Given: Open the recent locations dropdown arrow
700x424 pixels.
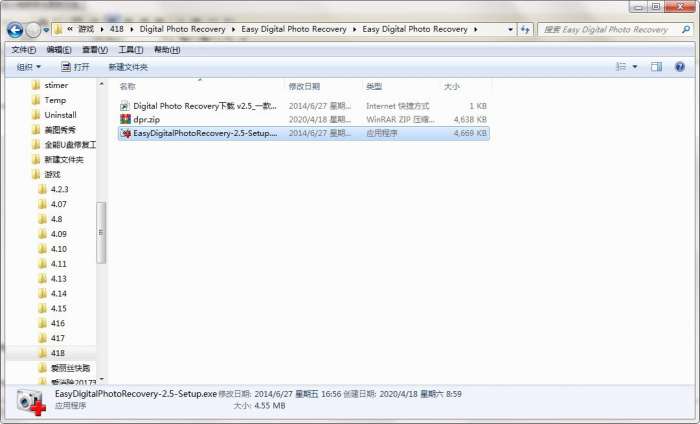Looking at the screenshot, I should point(46,30).
